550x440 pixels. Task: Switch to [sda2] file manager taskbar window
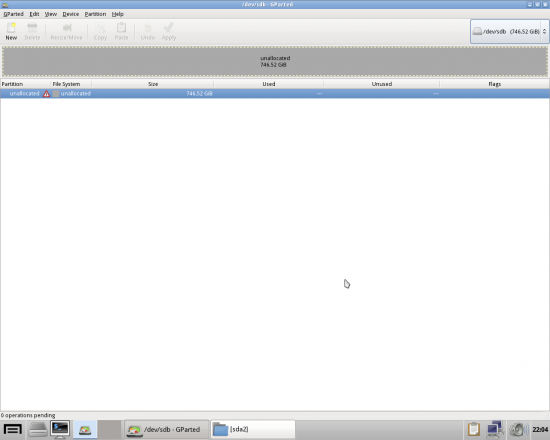click(253, 429)
